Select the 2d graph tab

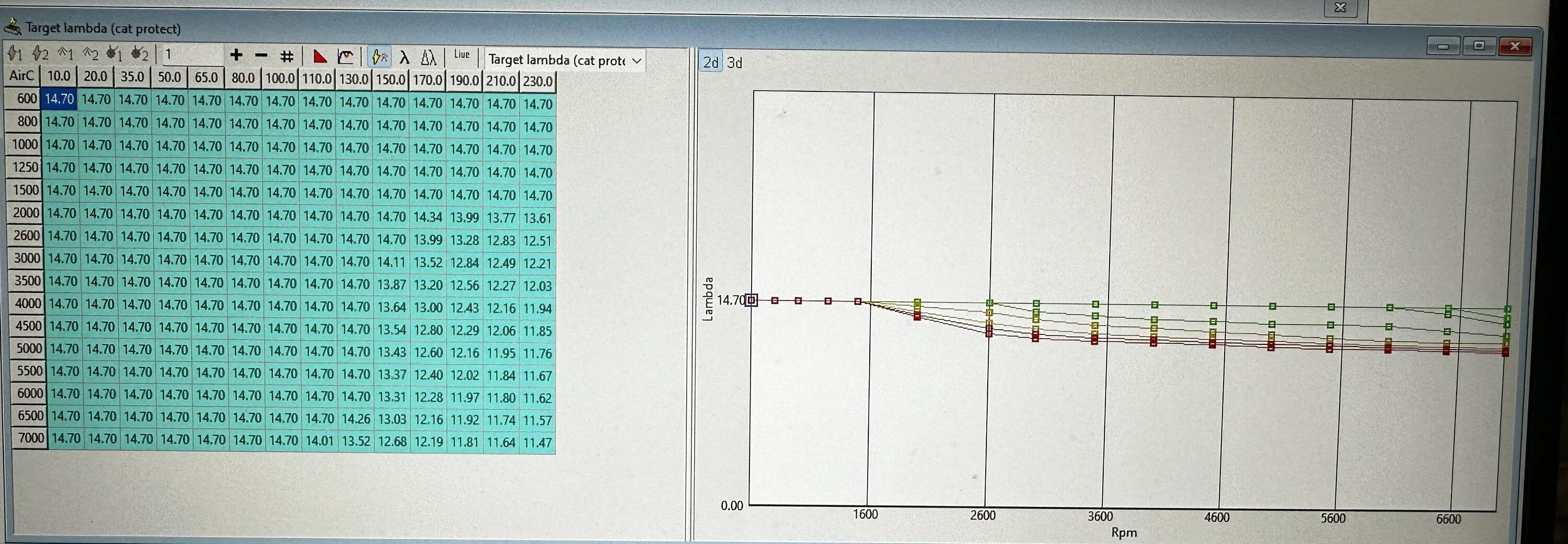[x=710, y=62]
